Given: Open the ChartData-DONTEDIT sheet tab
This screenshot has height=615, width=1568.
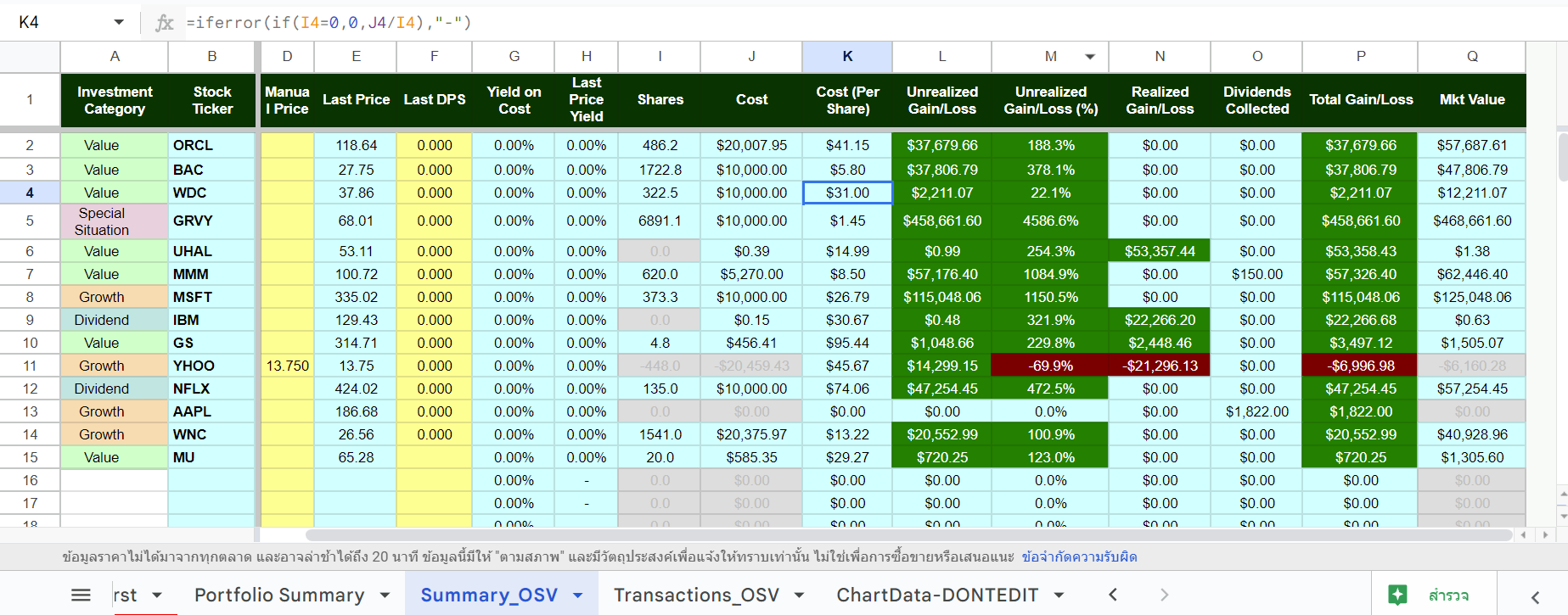Looking at the screenshot, I should tap(937, 595).
